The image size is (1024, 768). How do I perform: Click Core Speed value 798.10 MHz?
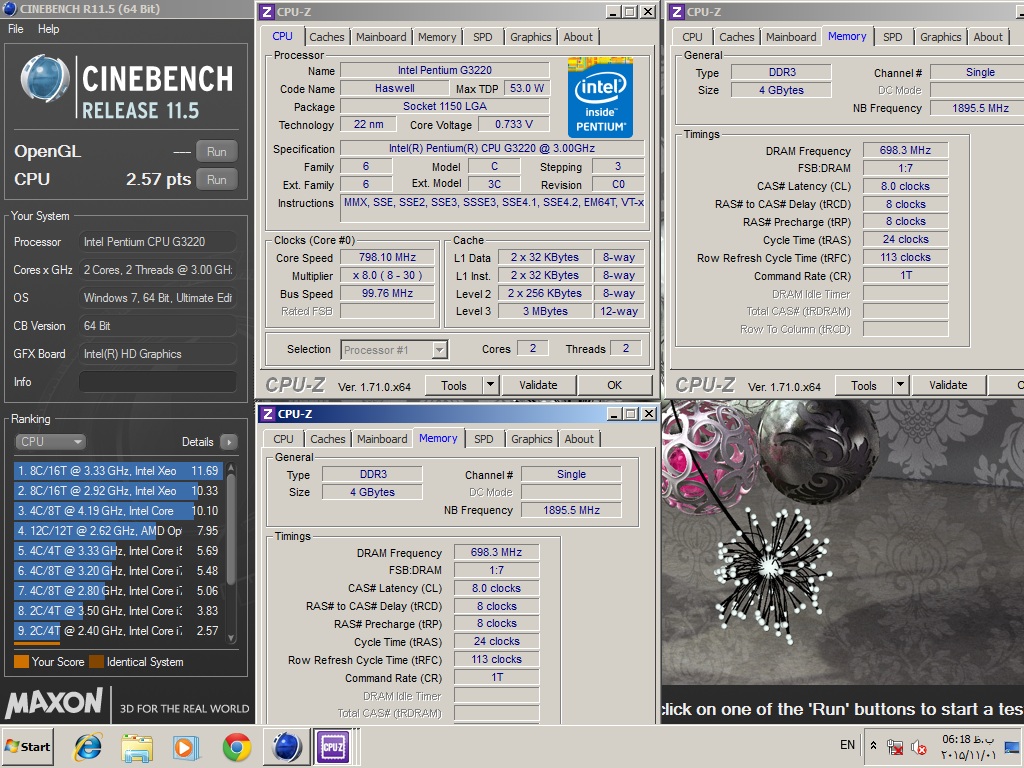click(x=387, y=258)
